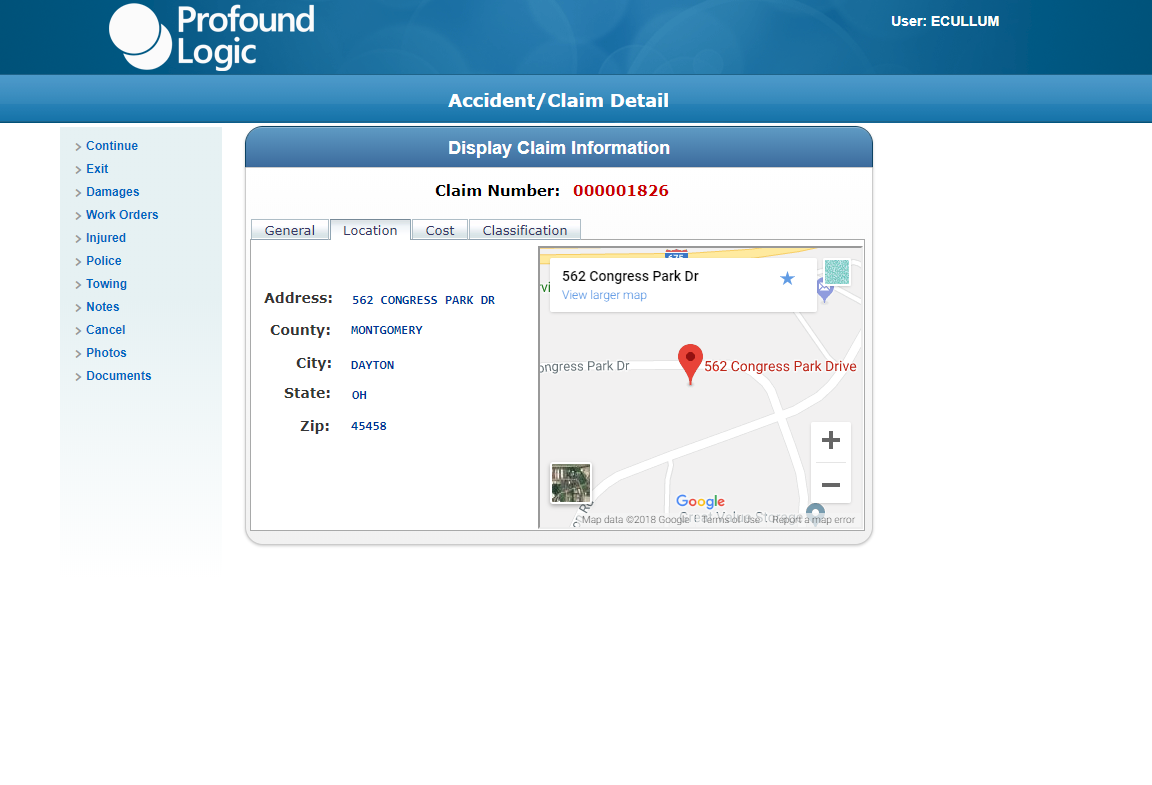Click View larger map link
The height and width of the screenshot is (785, 1152).
point(605,295)
